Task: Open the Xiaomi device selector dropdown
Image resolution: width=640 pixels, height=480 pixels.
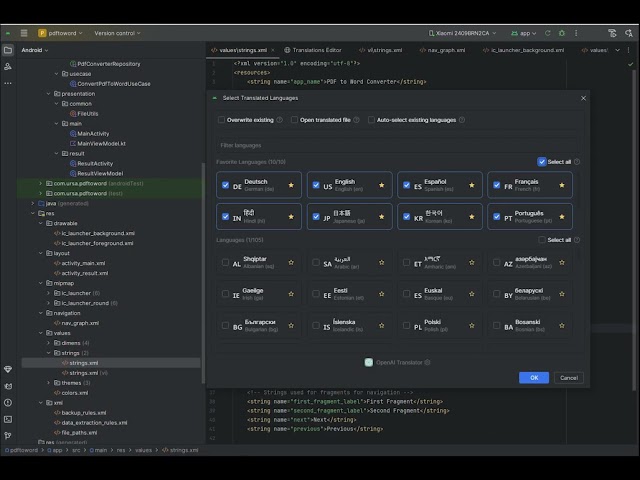Action: (462, 33)
